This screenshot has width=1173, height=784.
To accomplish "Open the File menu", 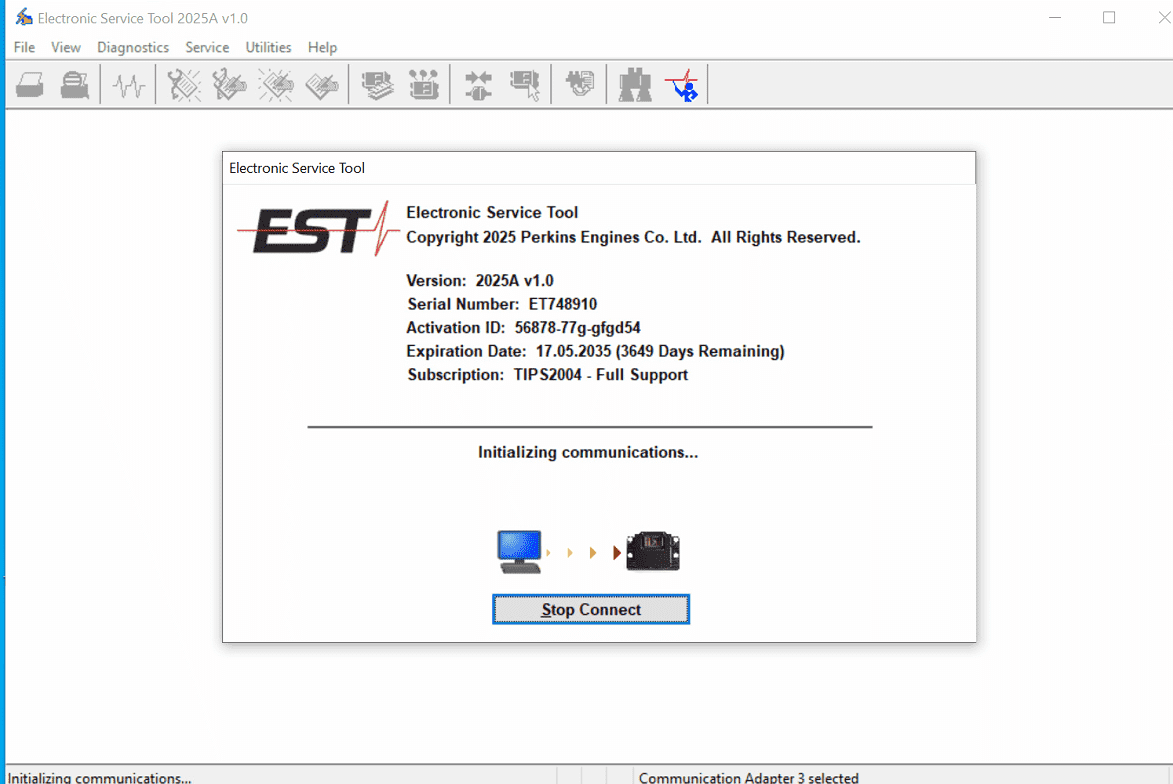I will (x=24, y=47).
